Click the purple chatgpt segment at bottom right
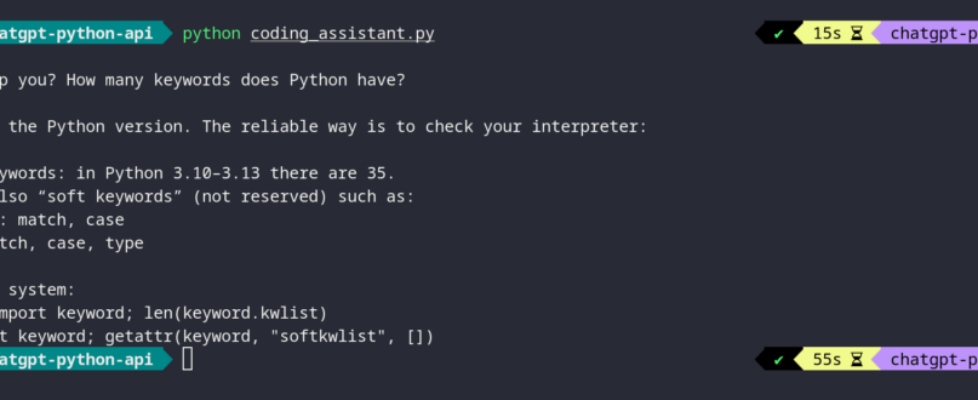978x400 pixels. coord(932,360)
